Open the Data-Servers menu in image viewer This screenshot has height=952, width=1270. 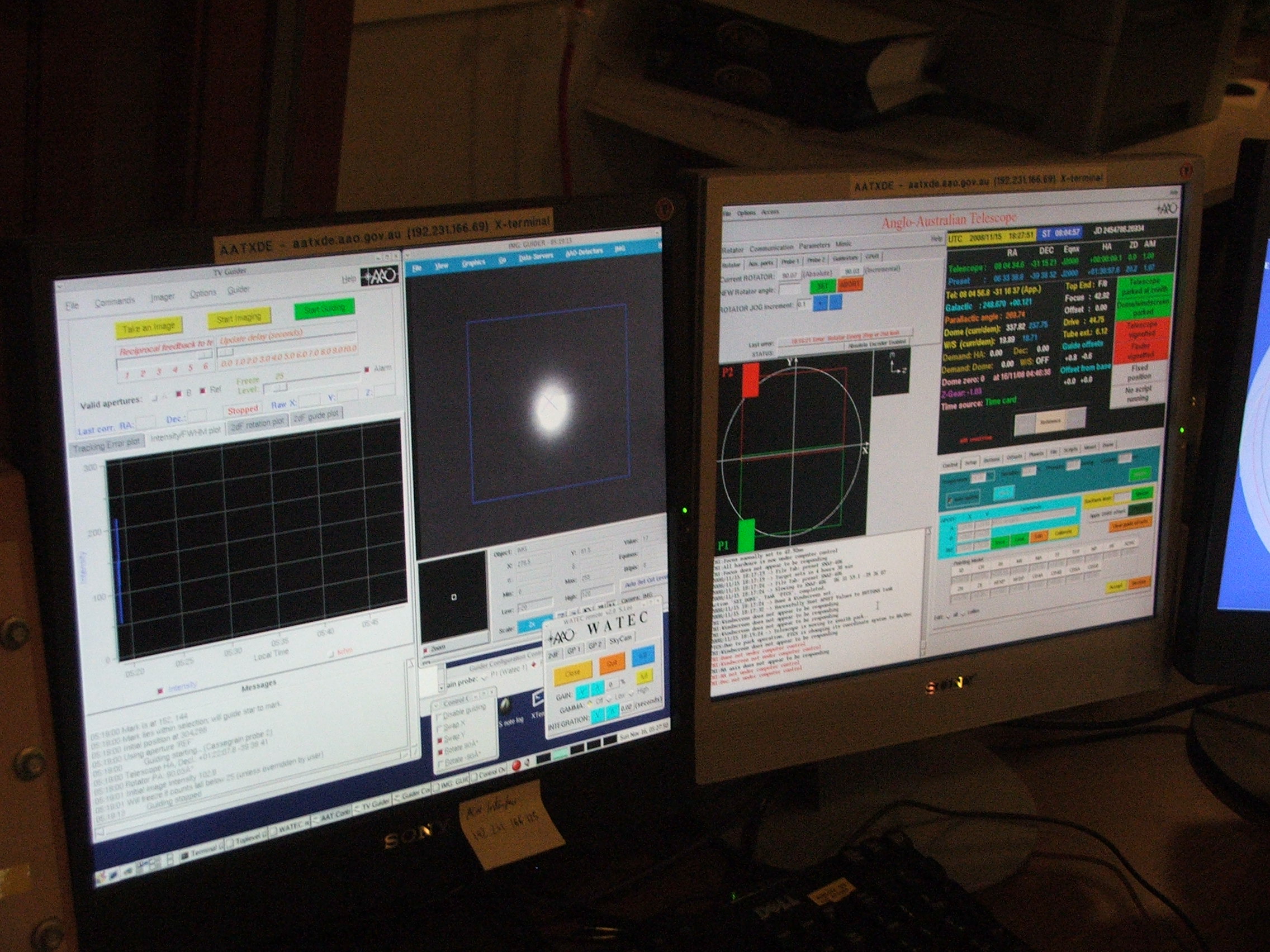(535, 257)
